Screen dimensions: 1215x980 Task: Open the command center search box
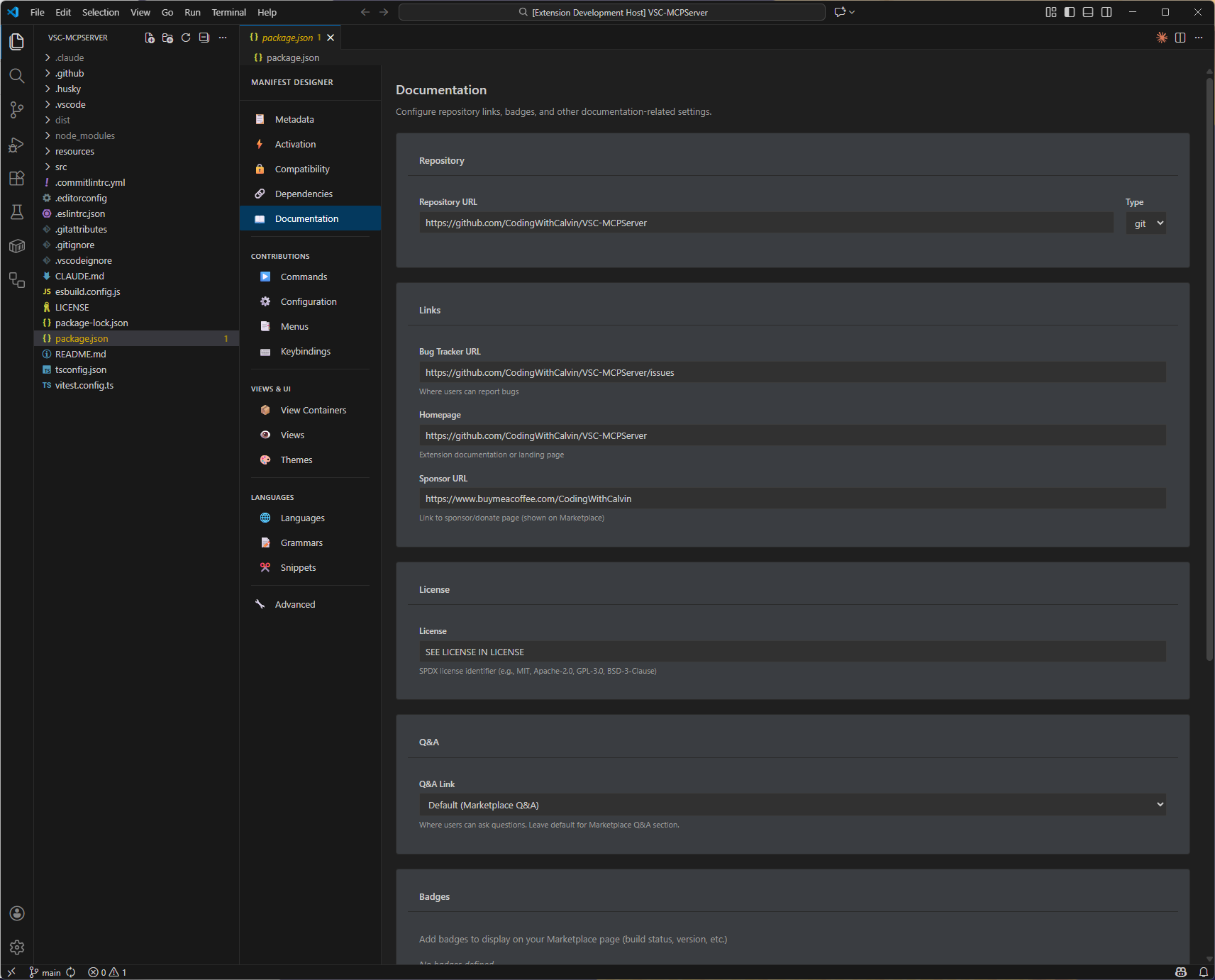point(612,12)
